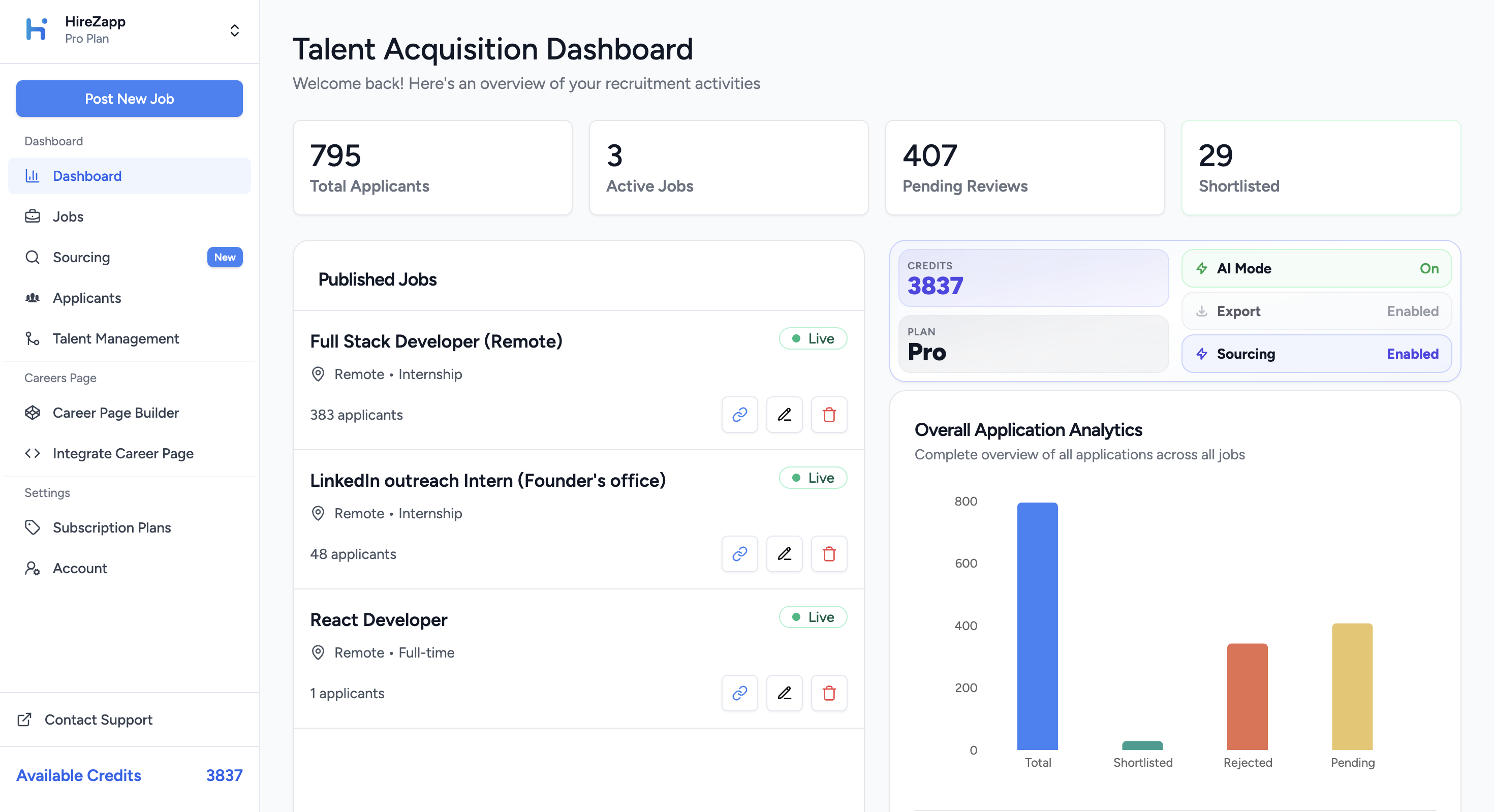Open the Sourcing sidebar item
Image resolution: width=1494 pixels, height=812 pixels.
81,258
